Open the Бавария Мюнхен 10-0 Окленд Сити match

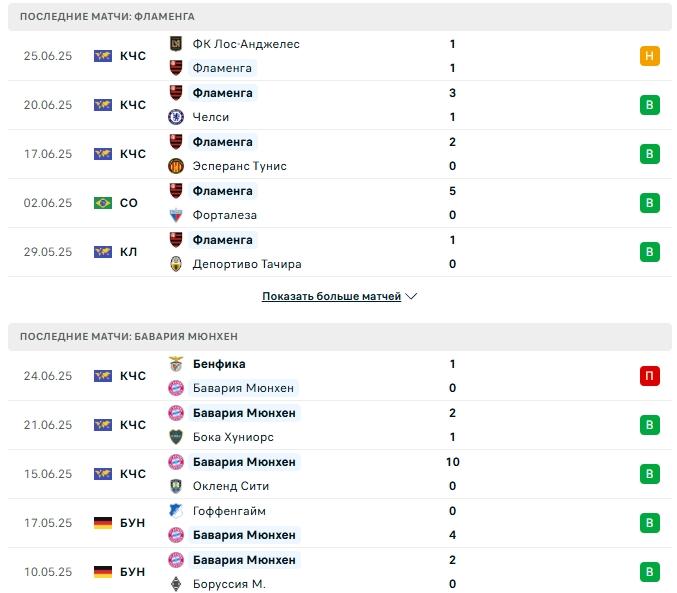340,474
